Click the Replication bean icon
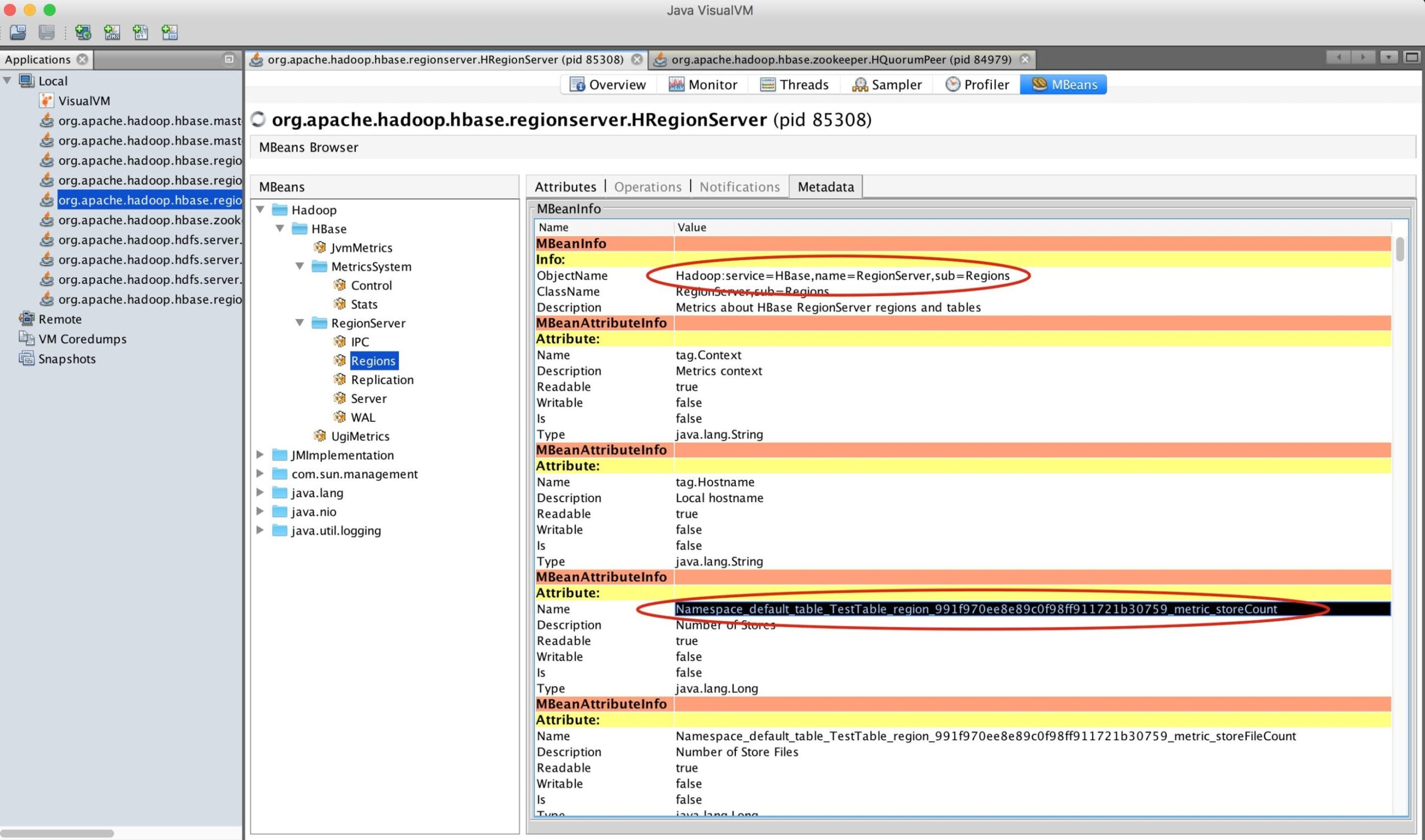This screenshot has width=1425, height=840. click(x=340, y=379)
